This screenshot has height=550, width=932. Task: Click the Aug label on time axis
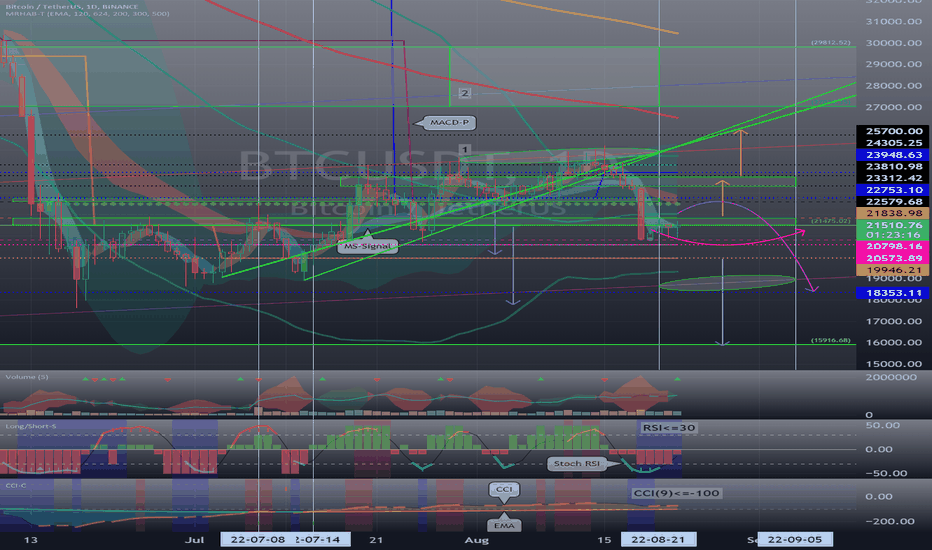click(477, 540)
